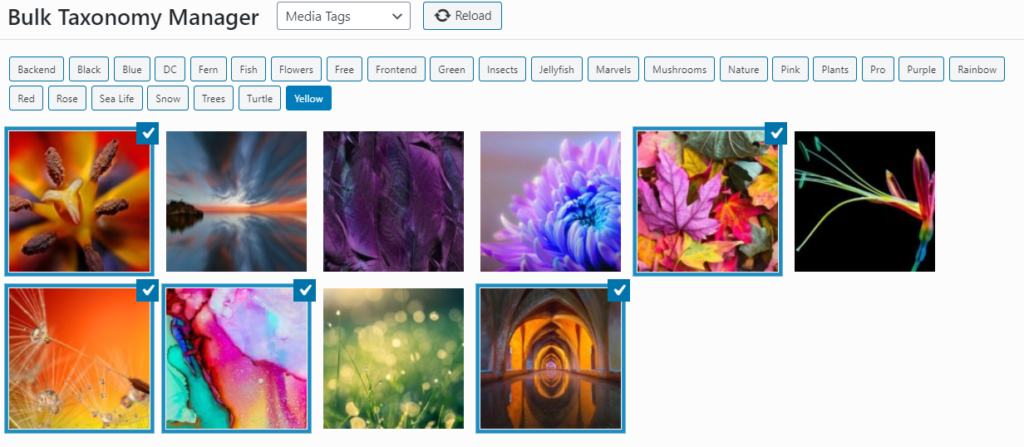
Task: Select the Flowers tag
Action: (296, 69)
